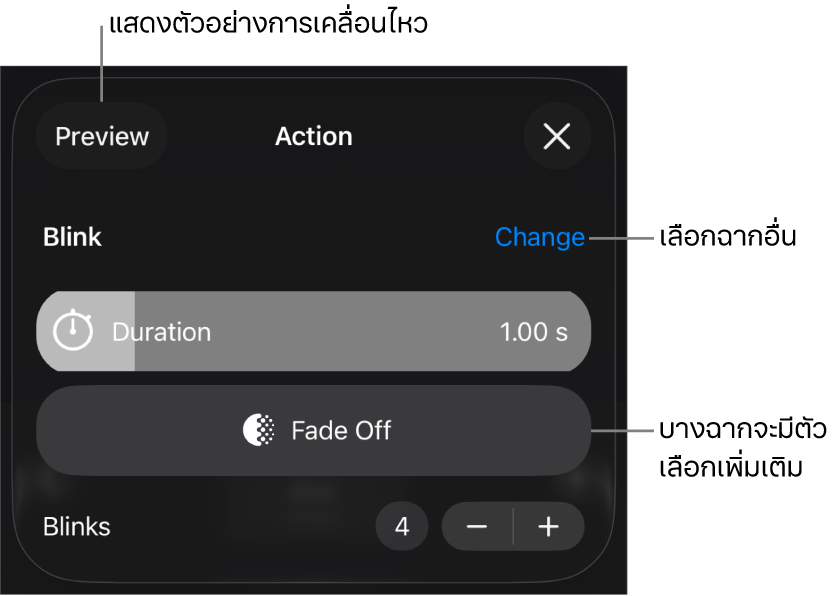Click the stopwatch icon in Duration
Image resolution: width=835 pixels, height=596 pixels.
[x=72, y=331]
